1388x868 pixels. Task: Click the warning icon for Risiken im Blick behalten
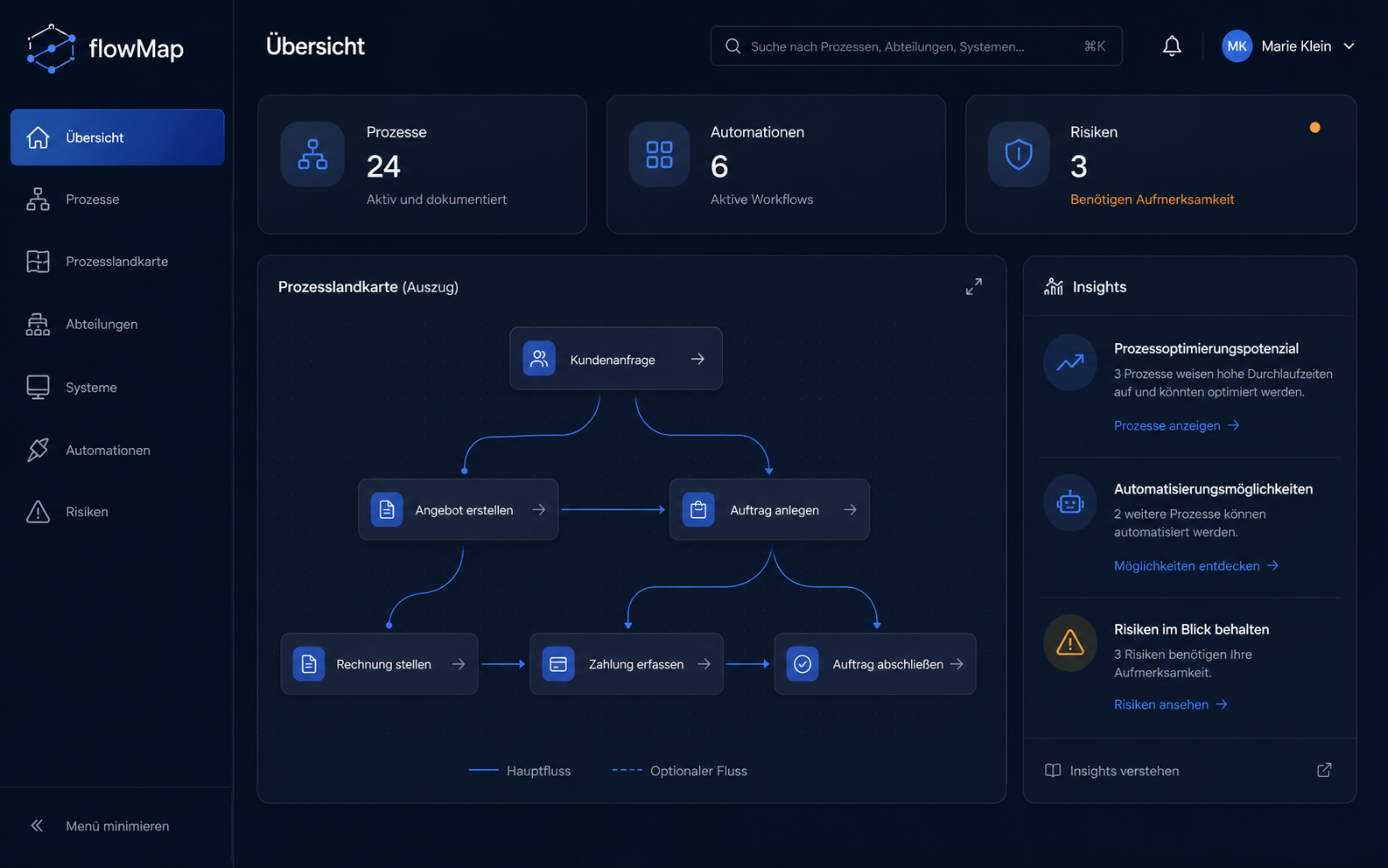click(x=1070, y=643)
